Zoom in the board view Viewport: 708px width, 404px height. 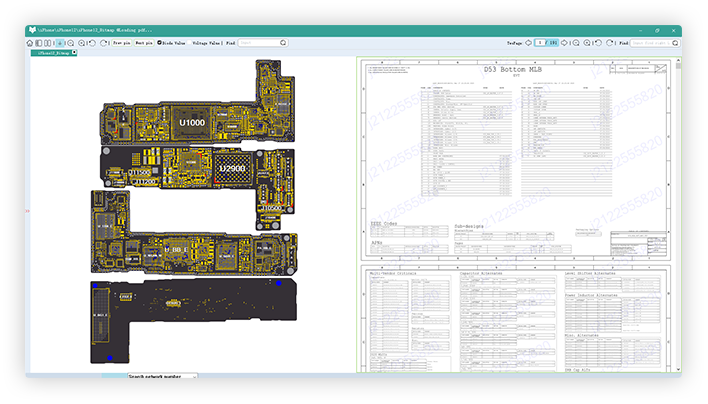[x=81, y=43]
